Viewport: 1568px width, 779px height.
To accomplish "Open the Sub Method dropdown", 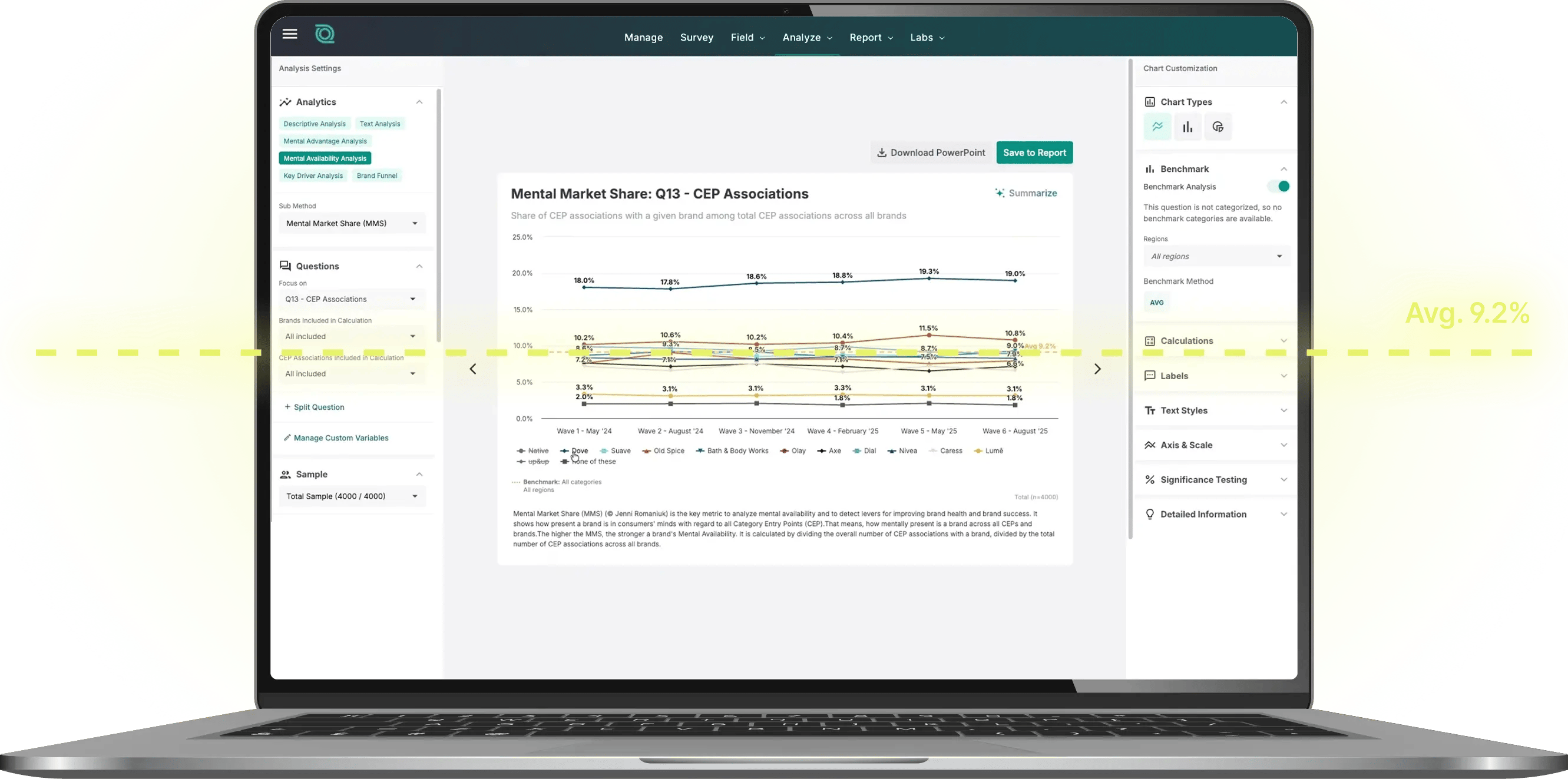I will pyautogui.click(x=352, y=223).
